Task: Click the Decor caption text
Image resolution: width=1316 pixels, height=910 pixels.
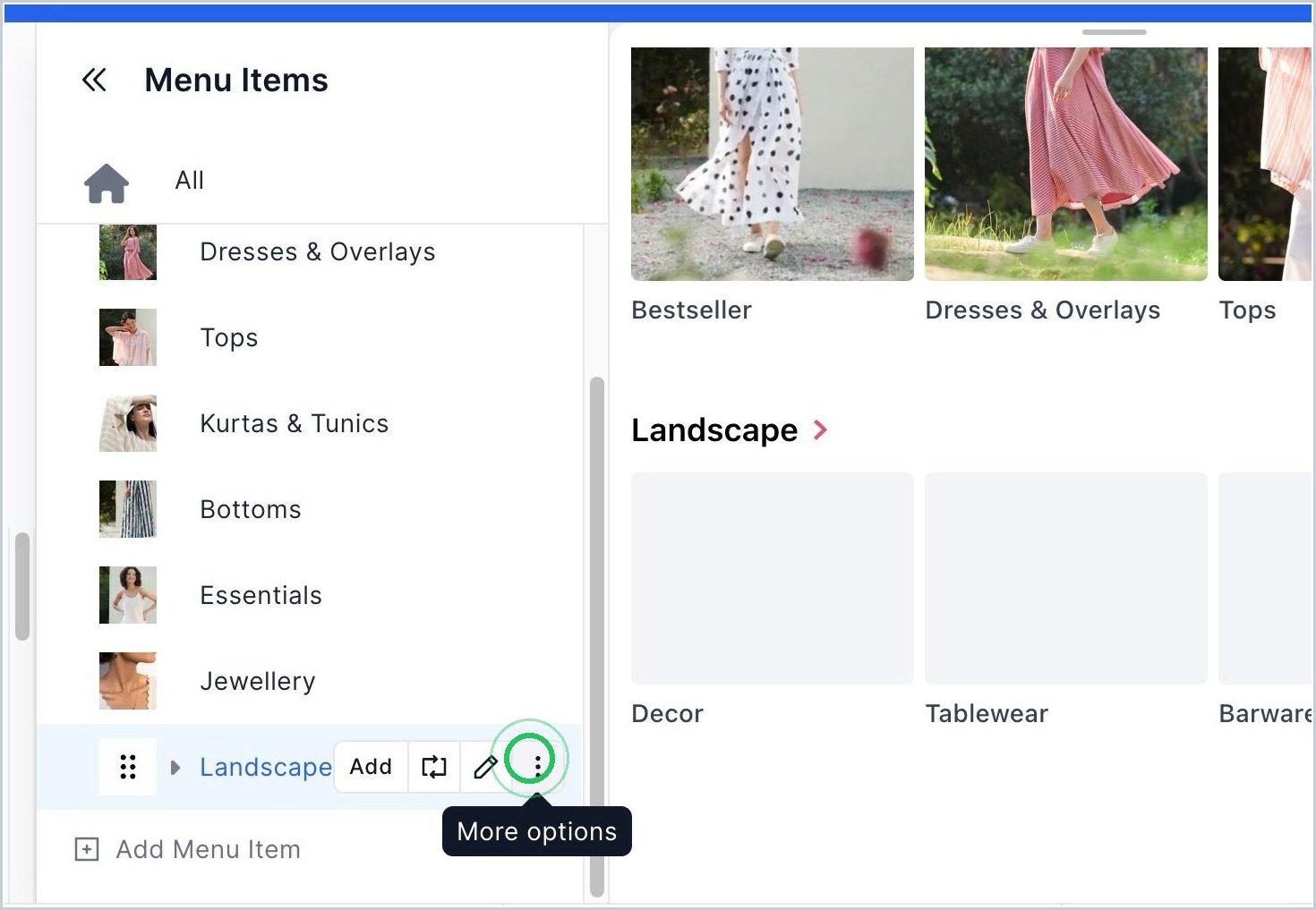Action: [668, 714]
